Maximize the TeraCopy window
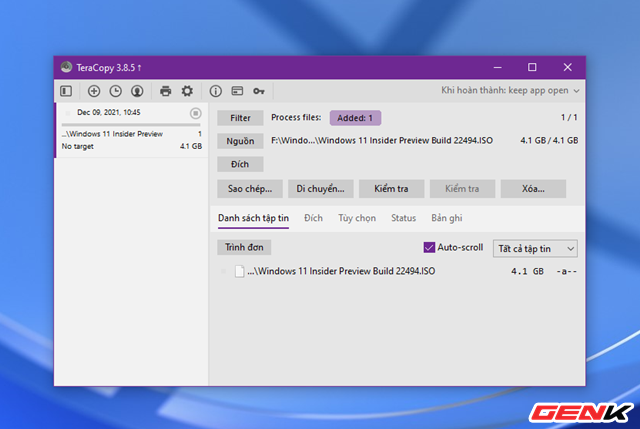 (532, 67)
